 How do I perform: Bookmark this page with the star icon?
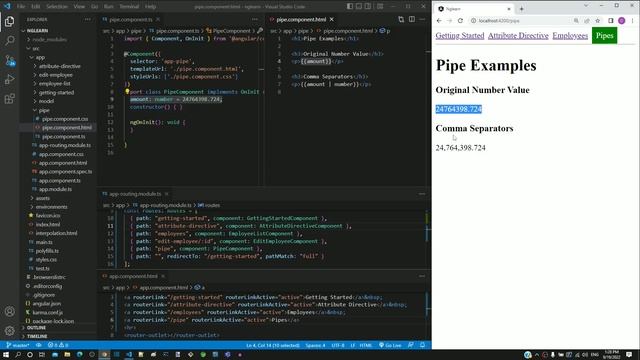(x=598, y=20)
